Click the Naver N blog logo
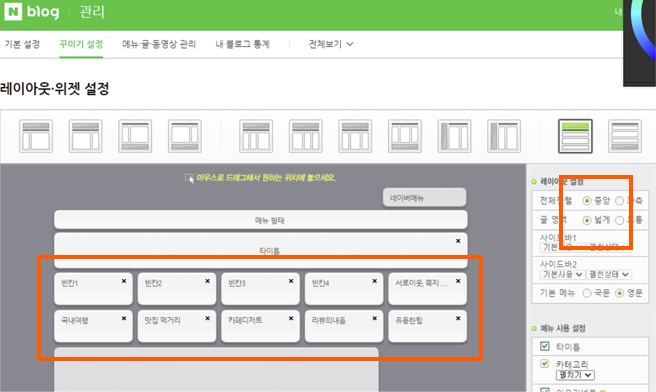656x392 pixels. click(x=32, y=12)
